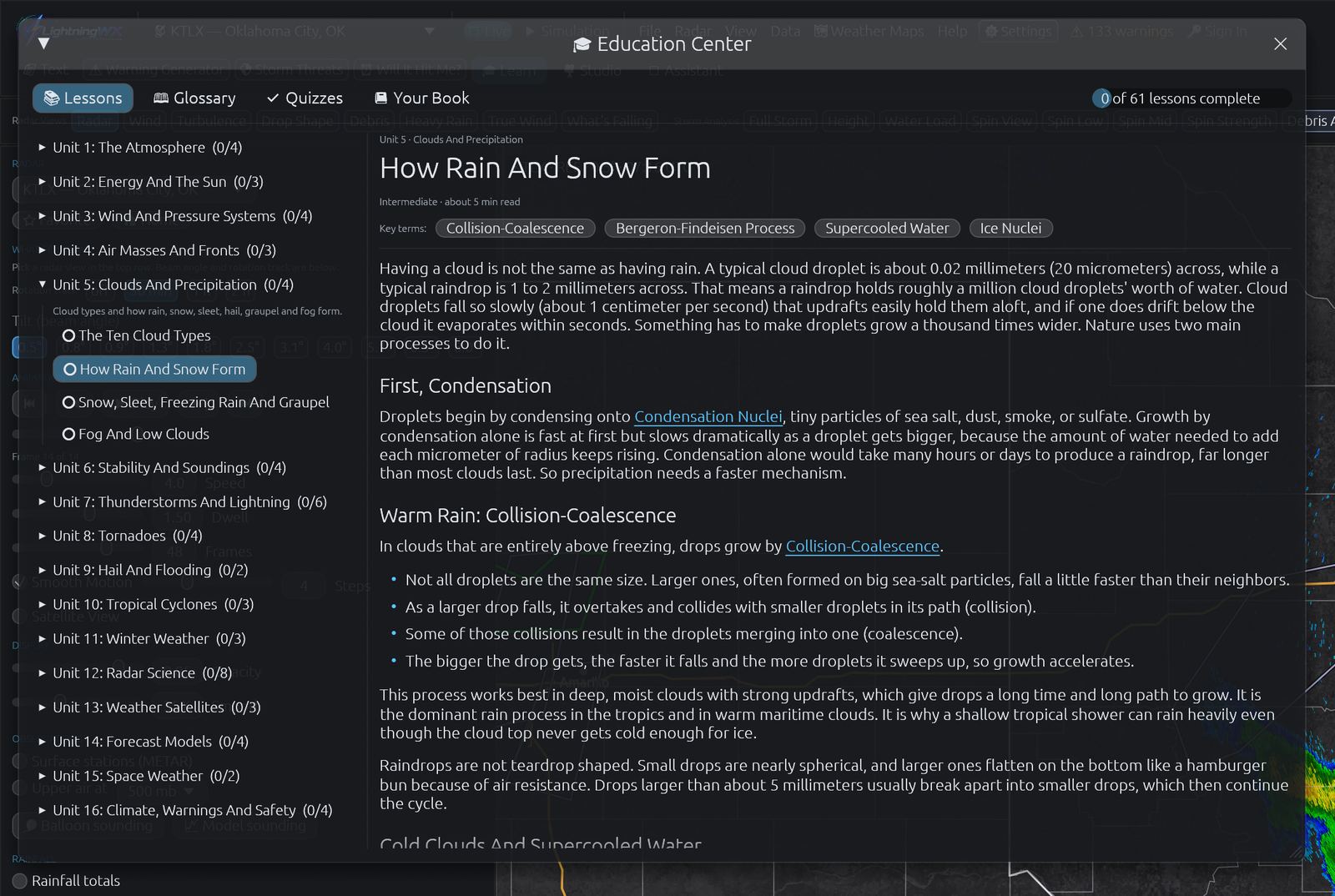Viewport: 1335px width, 896px height.
Task: Select How Rain And Snow Form lesson
Action: [x=154, y=369]
